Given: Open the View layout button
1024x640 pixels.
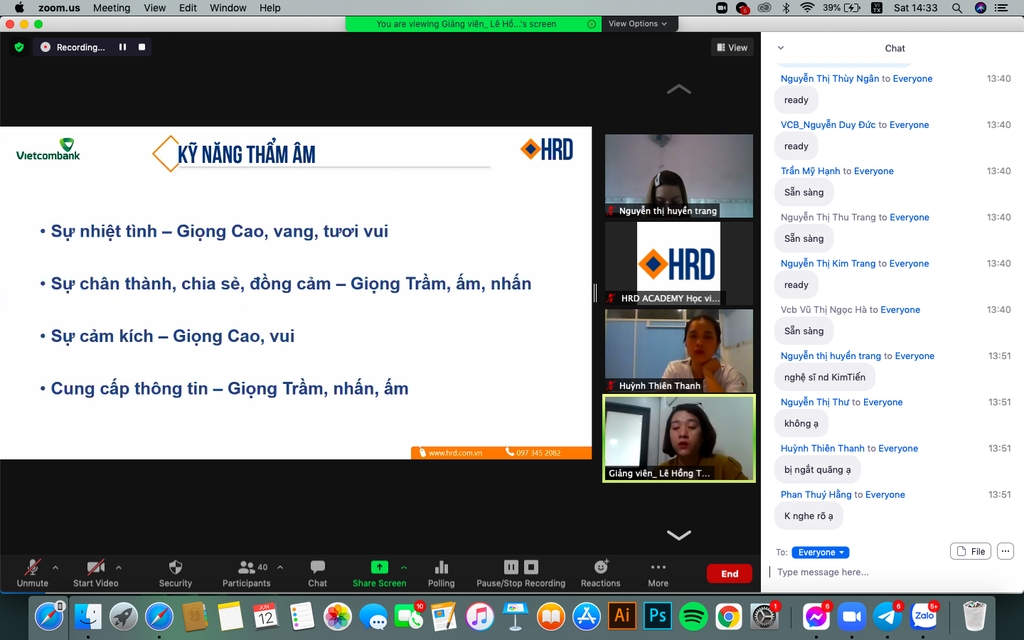Looking at the screenshot, I should pos(732,48).
